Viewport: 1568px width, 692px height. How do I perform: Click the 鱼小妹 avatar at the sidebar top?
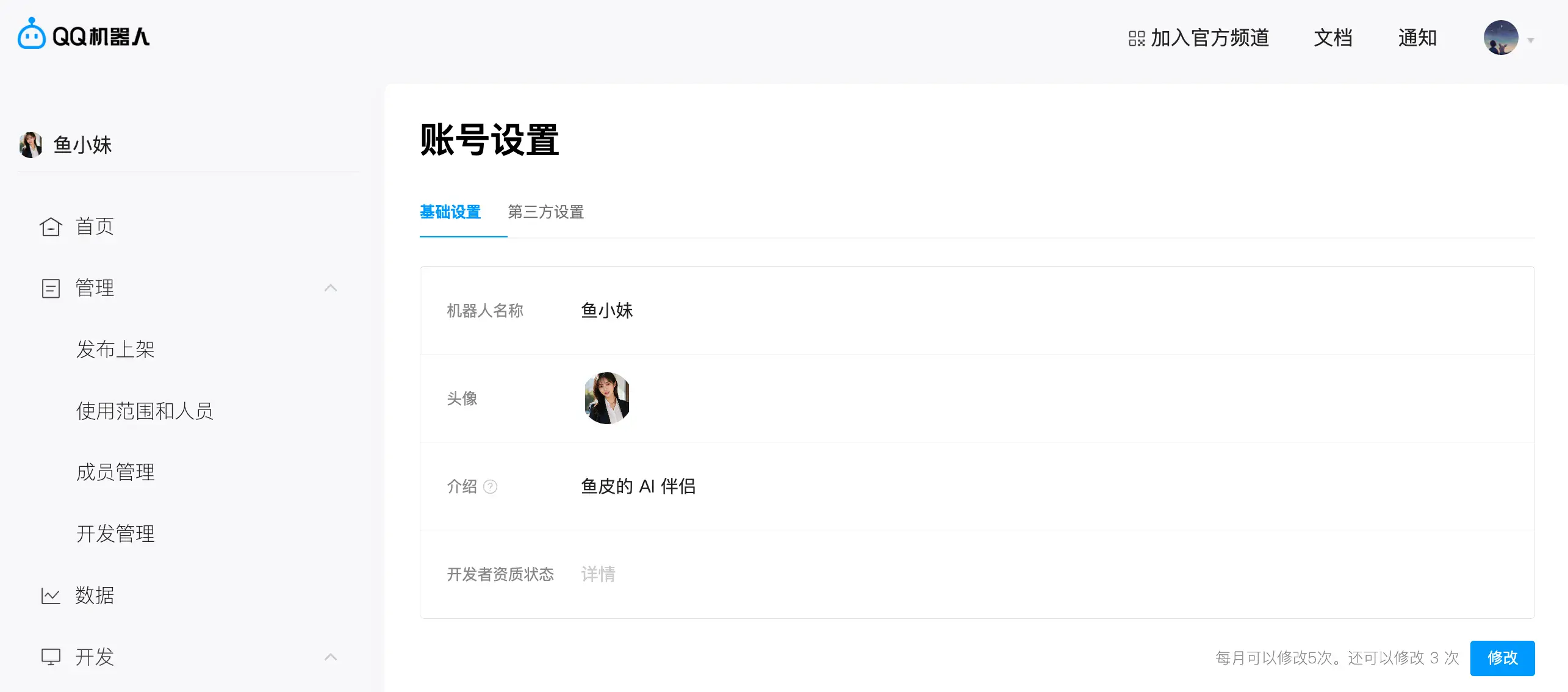31,145
